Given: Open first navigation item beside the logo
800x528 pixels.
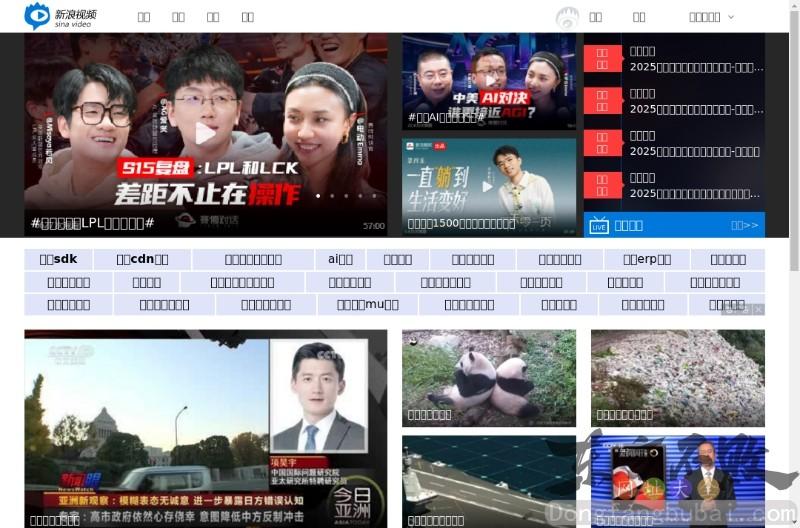Looking at the screenshot, I should [x=144, y=17].
